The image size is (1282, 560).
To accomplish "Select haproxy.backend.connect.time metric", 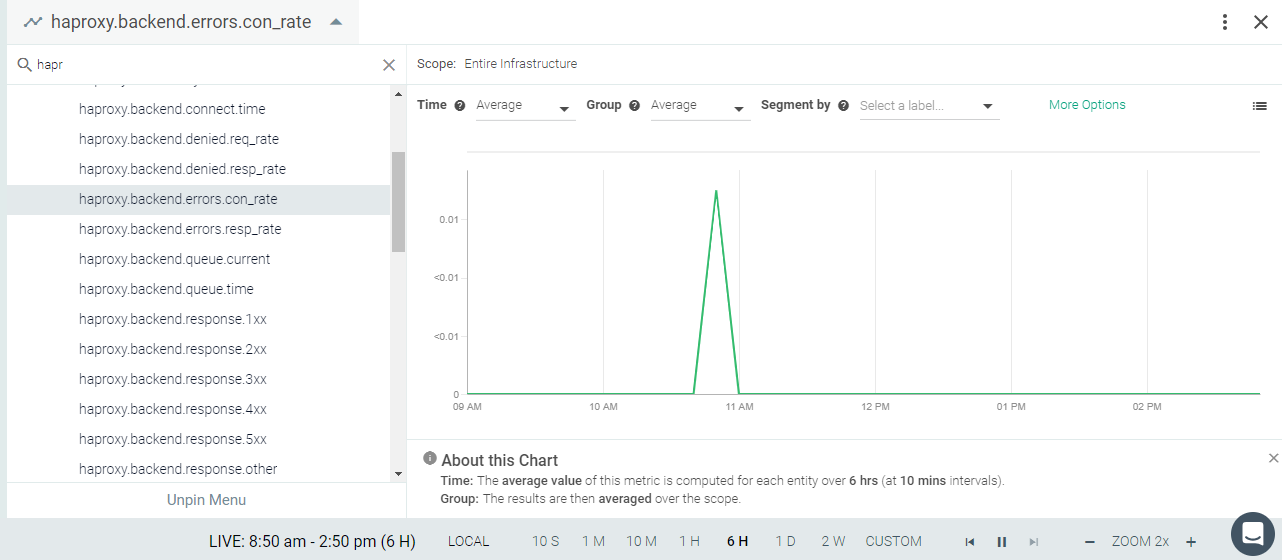I will pyautogui.click(x=198, y=109).
